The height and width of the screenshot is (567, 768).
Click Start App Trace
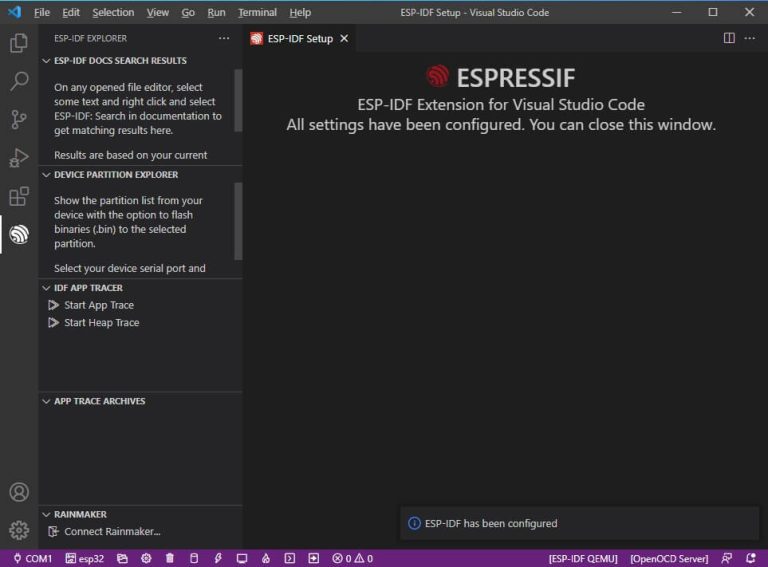(x=98, y=305)
